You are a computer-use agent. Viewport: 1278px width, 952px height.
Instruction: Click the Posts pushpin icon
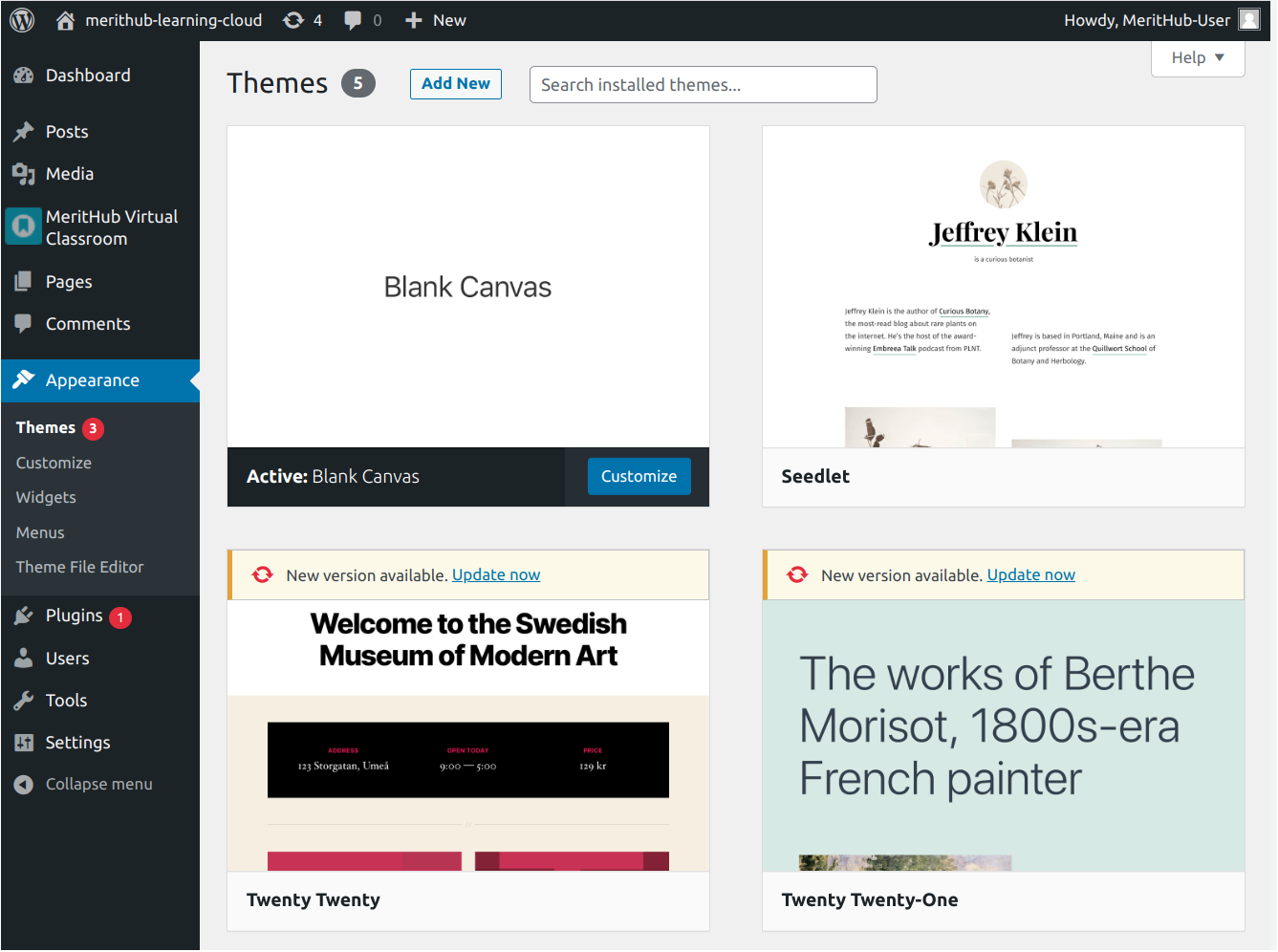[24, 132]
